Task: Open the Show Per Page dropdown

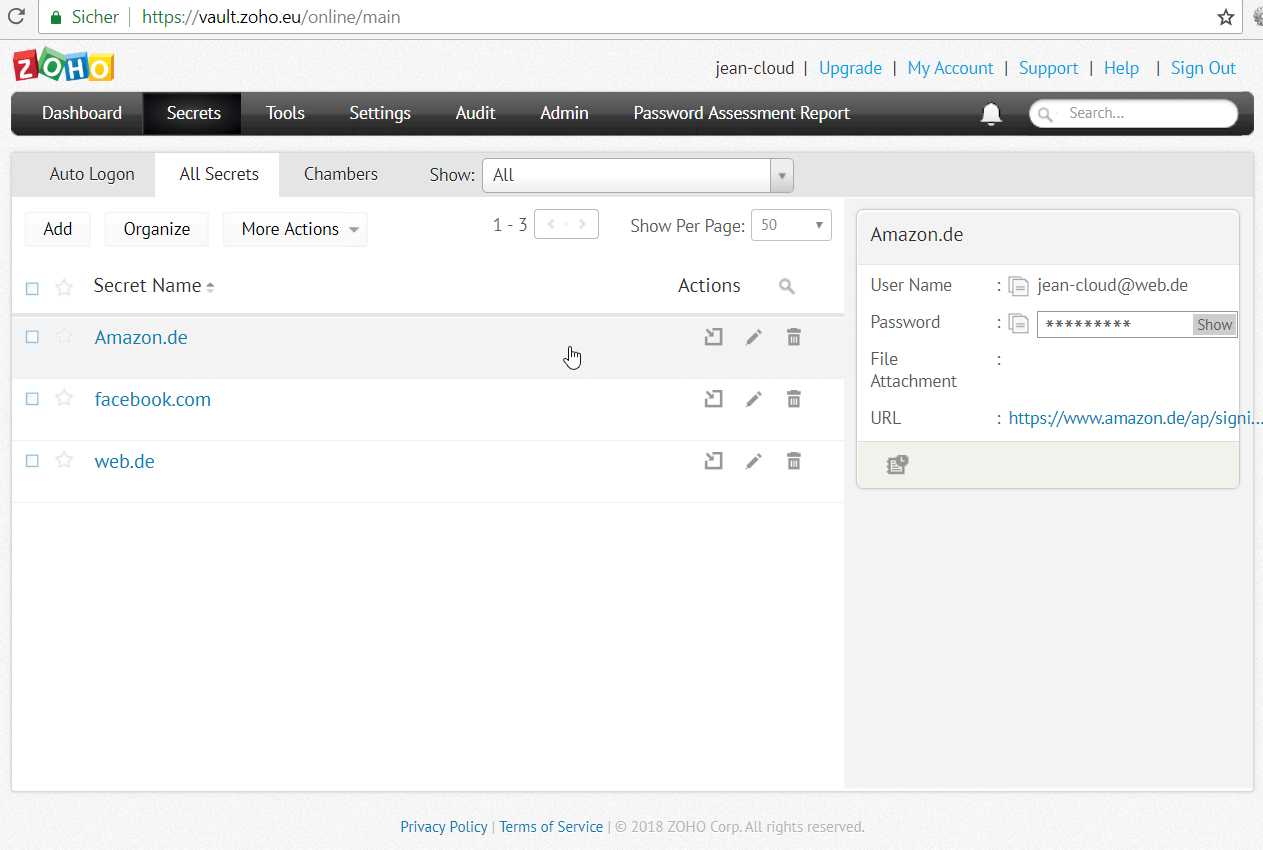Action: (x=791, y=225)
